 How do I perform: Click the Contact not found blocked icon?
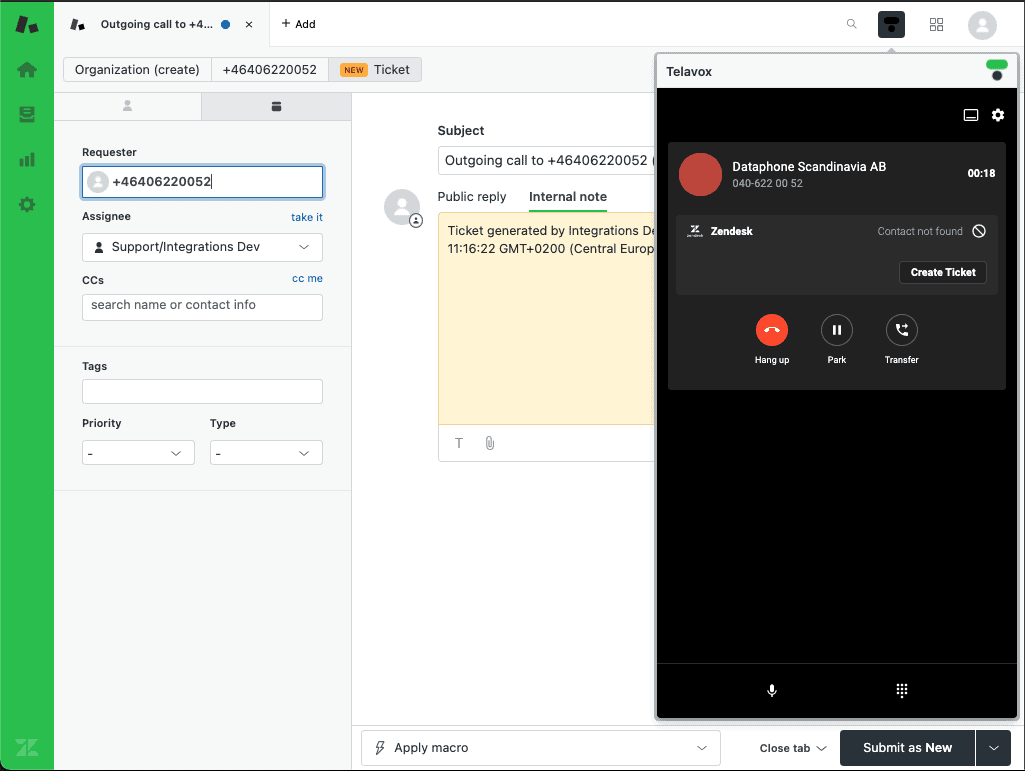[x=979, y=231]
